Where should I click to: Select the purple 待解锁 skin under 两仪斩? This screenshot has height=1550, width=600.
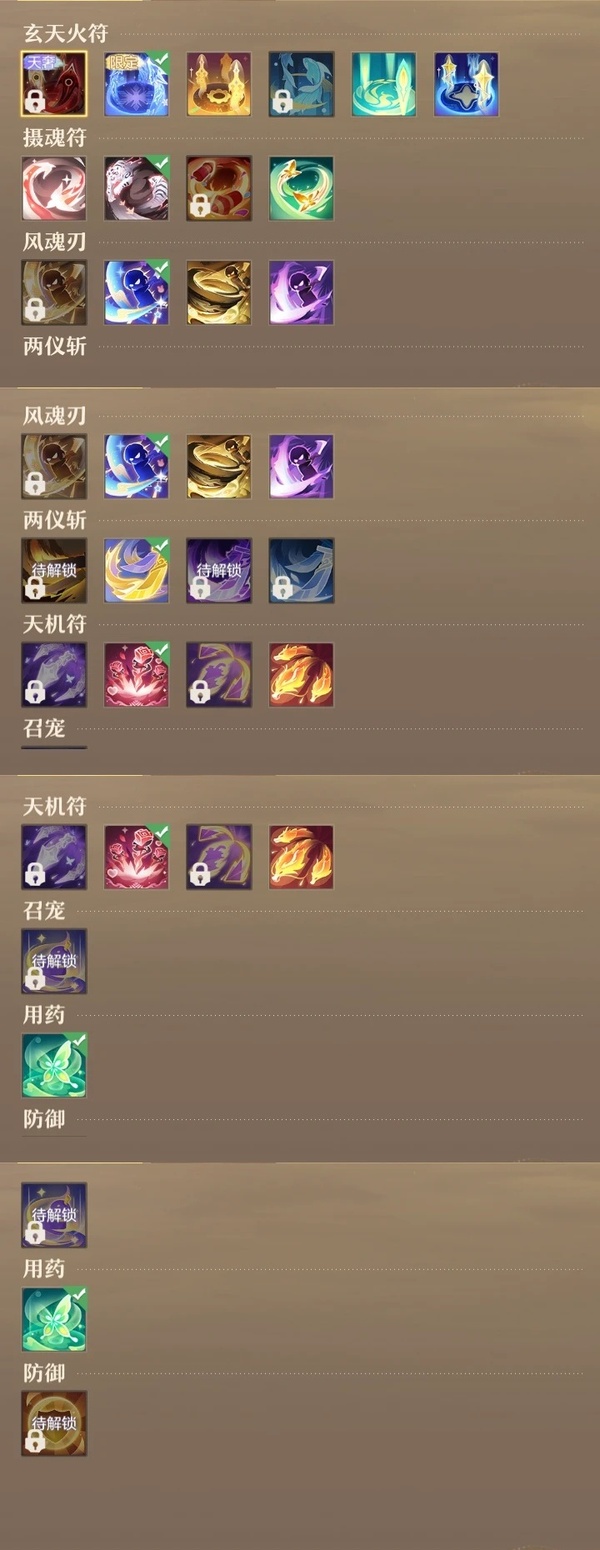click(218, 570)
